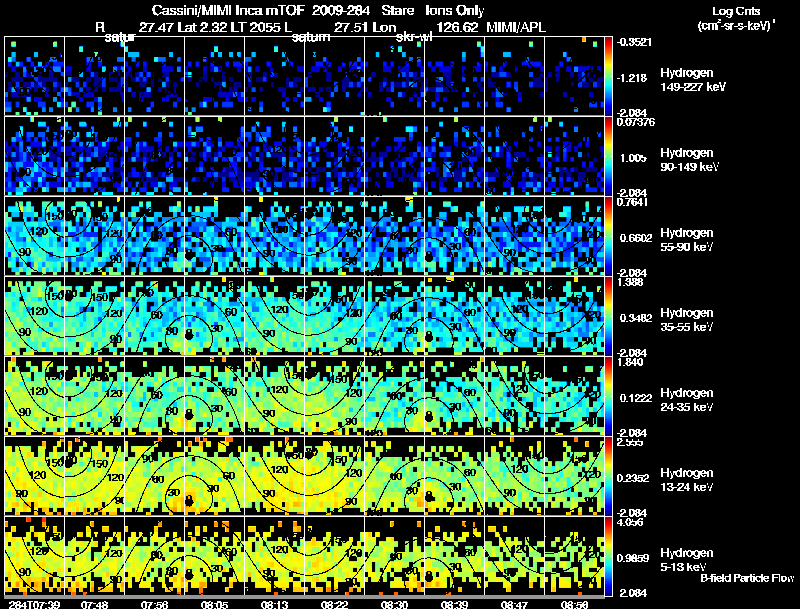Click the colorbar value '1.388'
The height and width of the screenshot is (609, 800).
(x=630, y=283)
